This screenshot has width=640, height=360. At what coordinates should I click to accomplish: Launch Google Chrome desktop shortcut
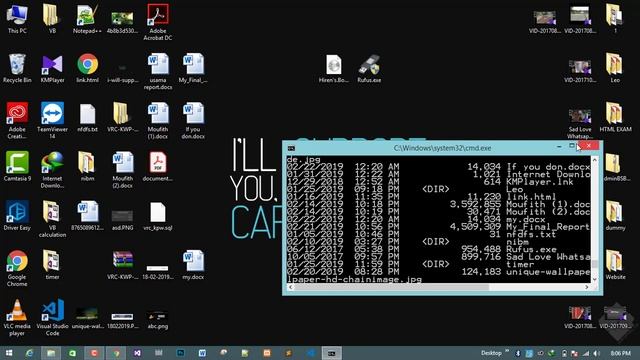17,268
